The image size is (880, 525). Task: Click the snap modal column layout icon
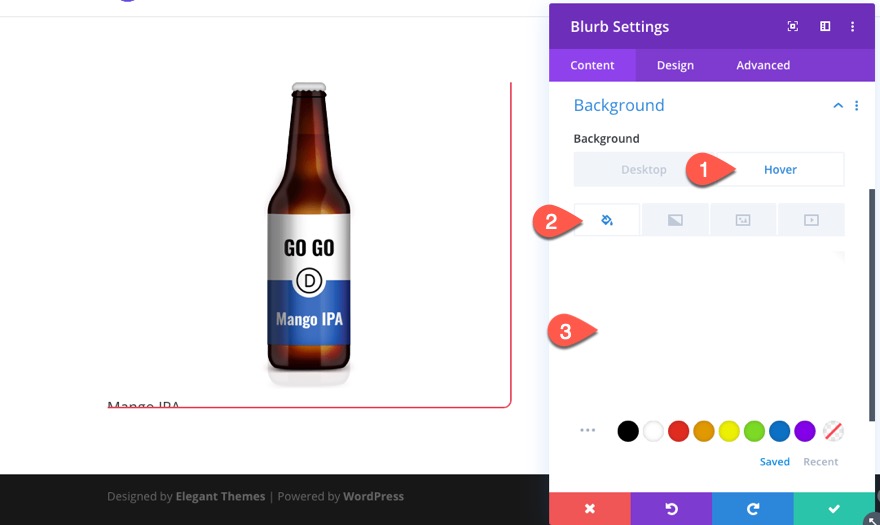coord(825,27)
